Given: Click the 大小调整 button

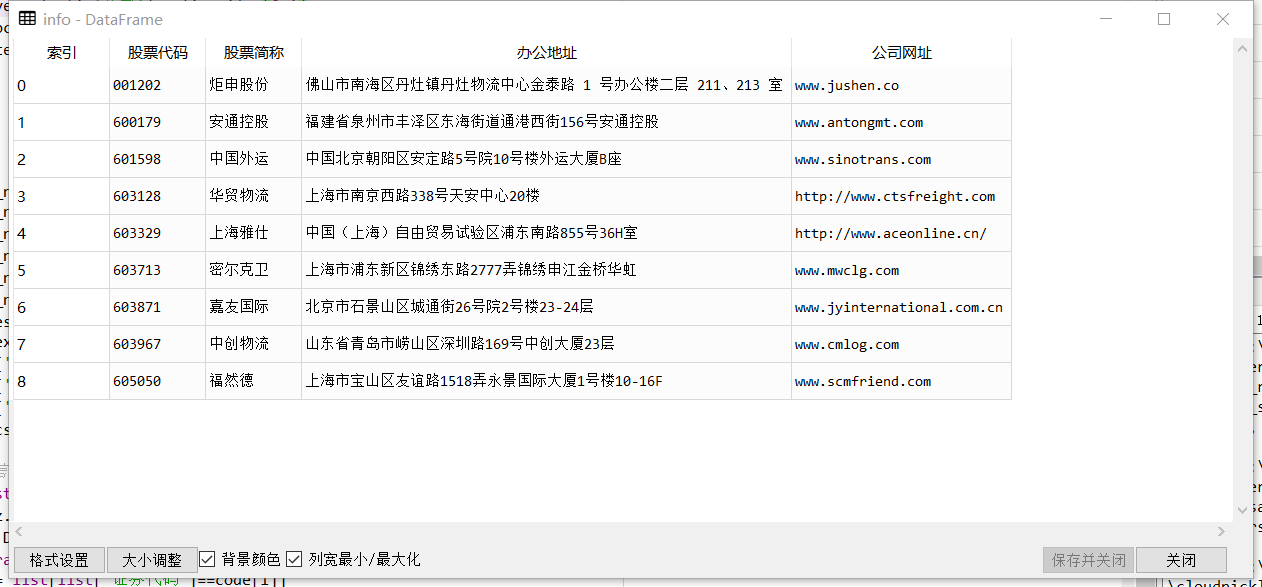Looking at the screenshot, I should 152,560.
